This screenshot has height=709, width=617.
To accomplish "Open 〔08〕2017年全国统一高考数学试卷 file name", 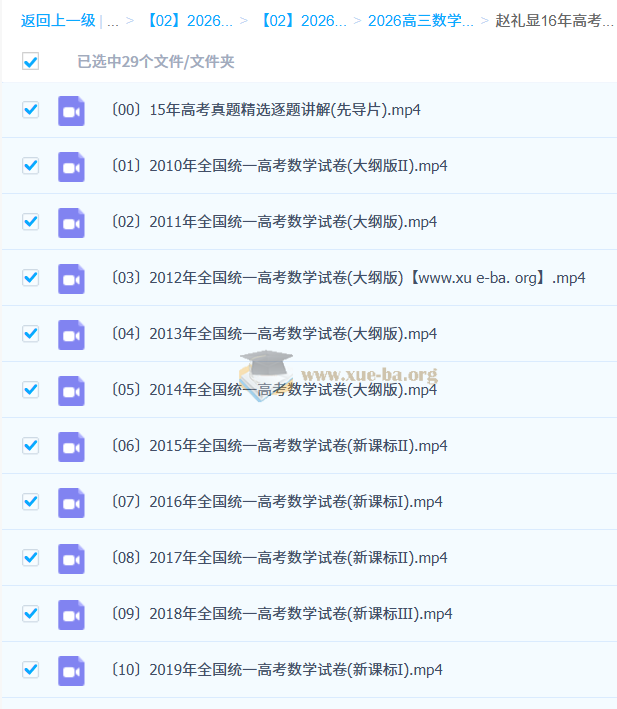I will pyautogui.click(x=279, y=558).
